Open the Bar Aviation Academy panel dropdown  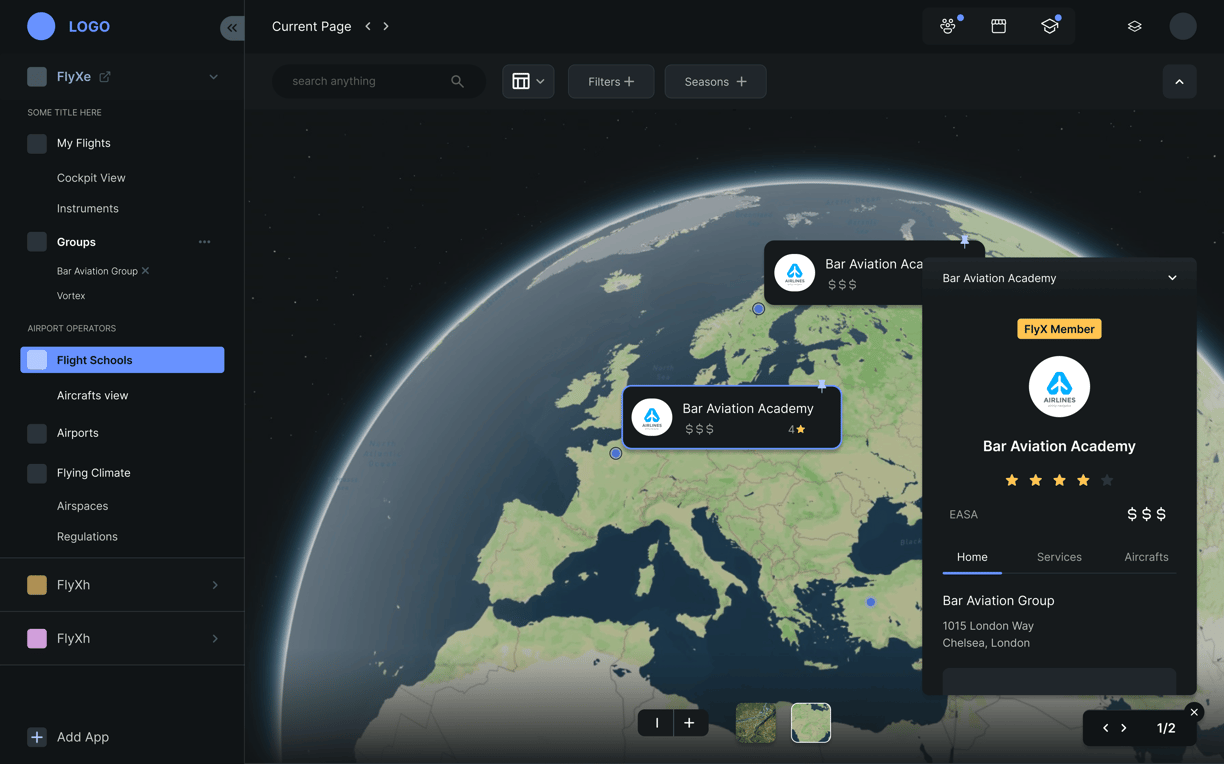coord(1172,278)
